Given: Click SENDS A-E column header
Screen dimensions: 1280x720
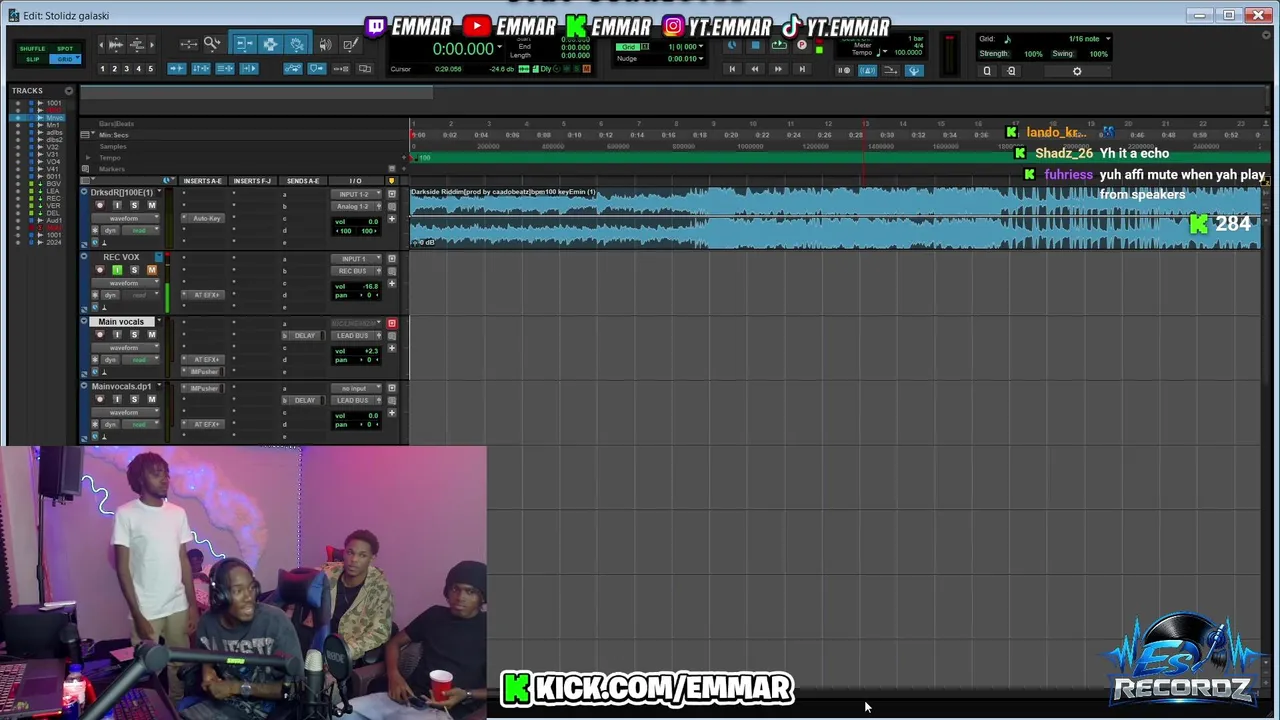Looking at the screenshot, I should click(x=303, y=181).
